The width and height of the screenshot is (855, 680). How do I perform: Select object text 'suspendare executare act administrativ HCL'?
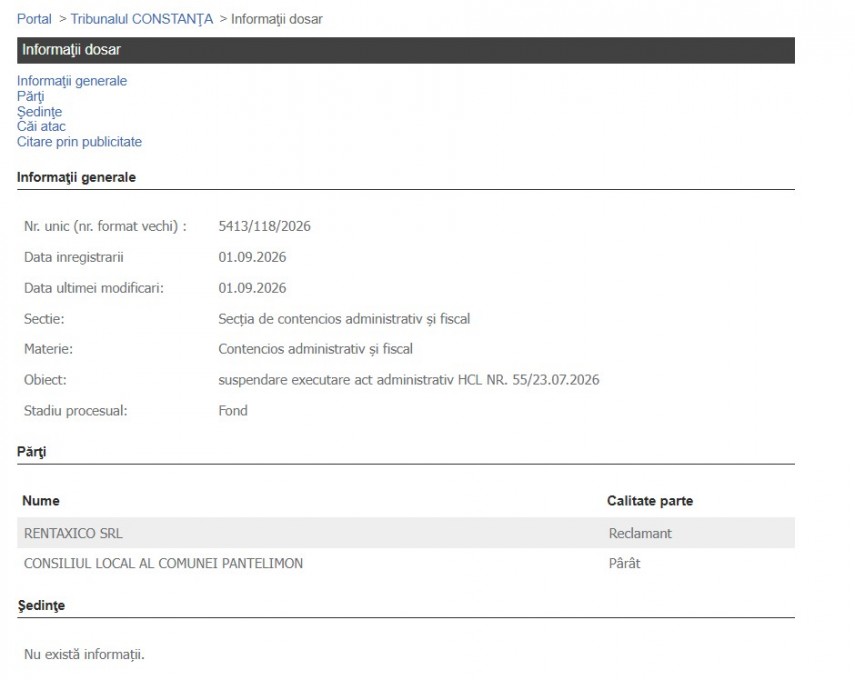tap(350, 380)
